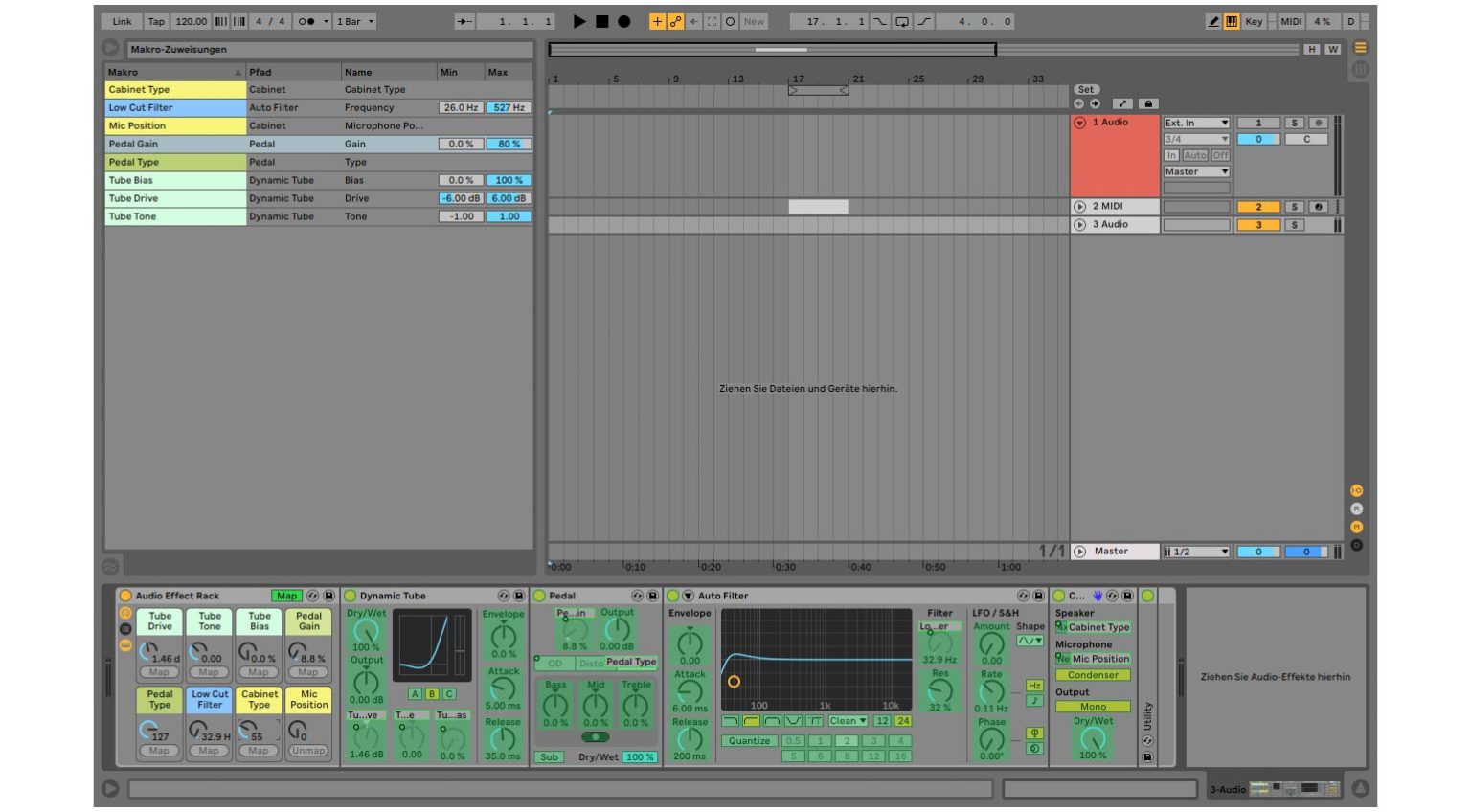This screenshot has height=812, width=1471.
Task: Open the Clean filter circuit dropdown on Auto Filter
Action: tap(847, 721)
